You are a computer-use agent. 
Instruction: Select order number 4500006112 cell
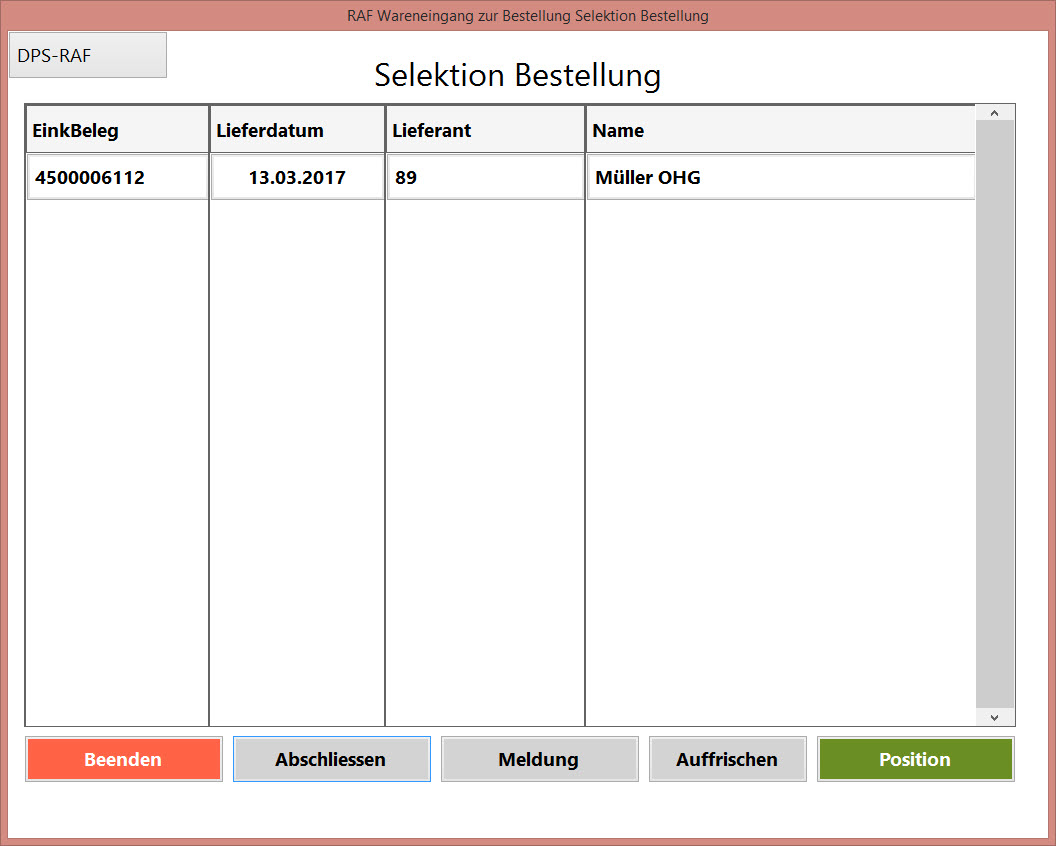[x=117, y=178]
